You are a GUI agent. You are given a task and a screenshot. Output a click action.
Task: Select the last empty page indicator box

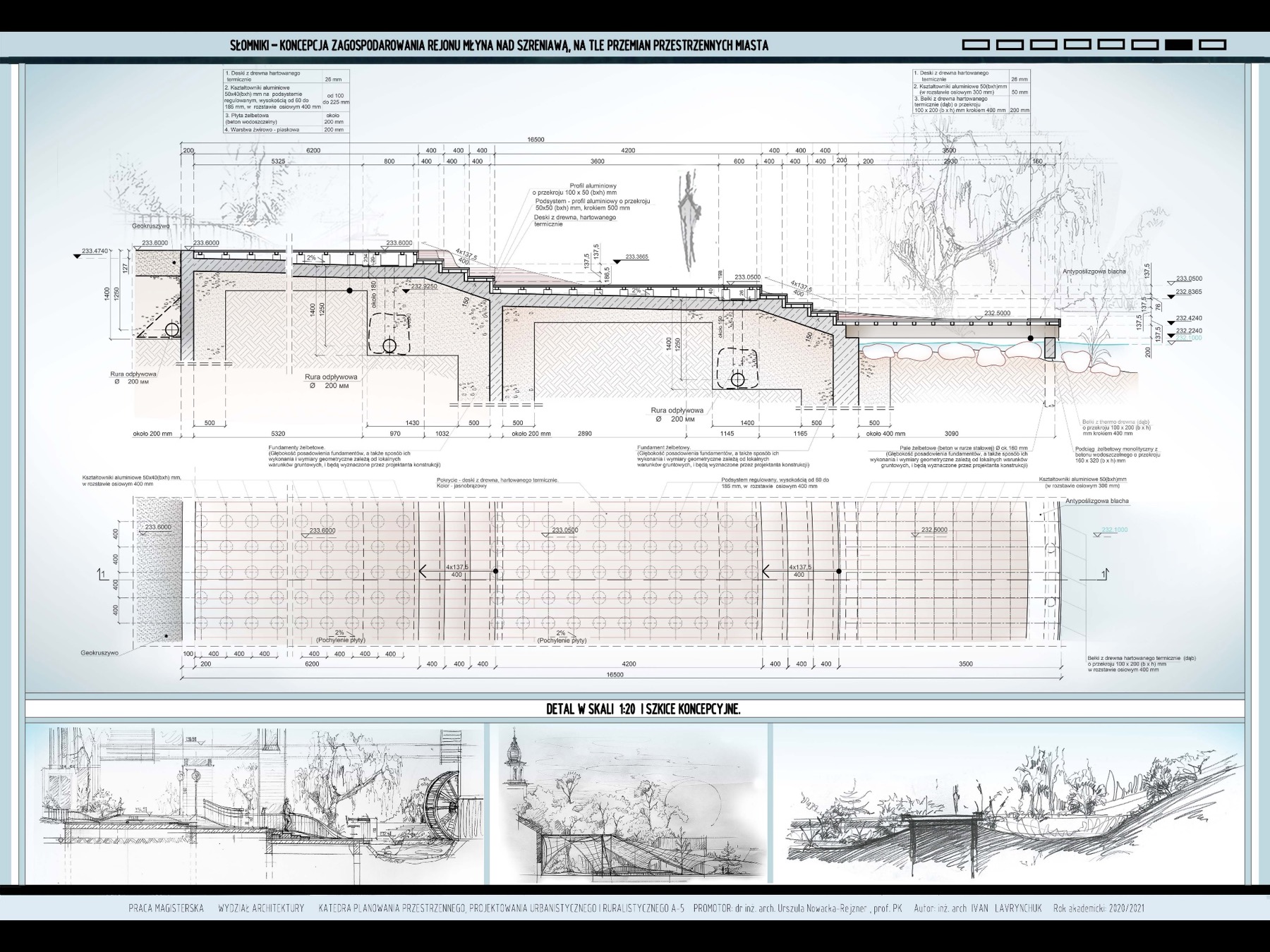1213,44
